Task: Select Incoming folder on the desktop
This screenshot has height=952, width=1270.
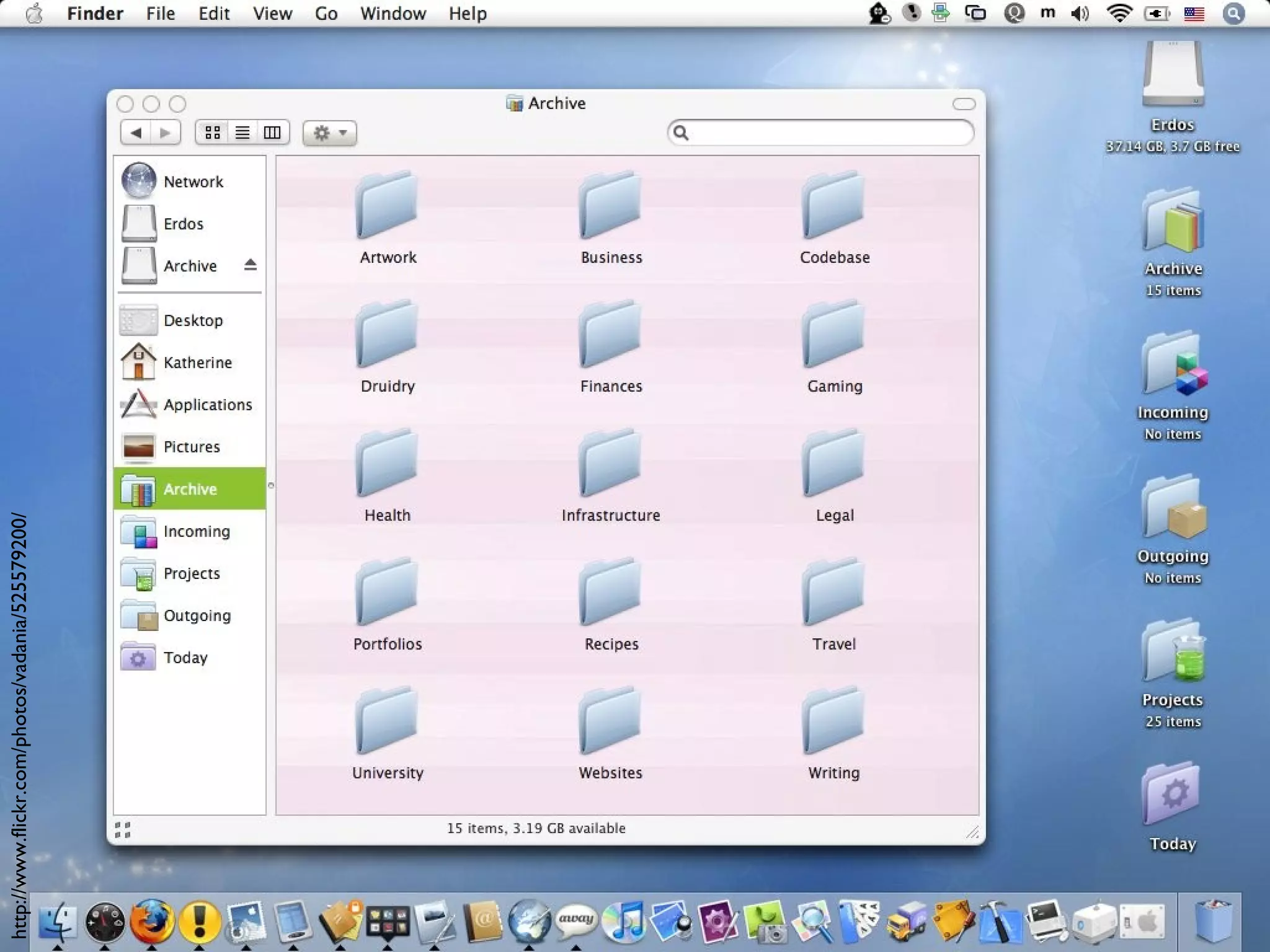Action: tap(1173, 364)
